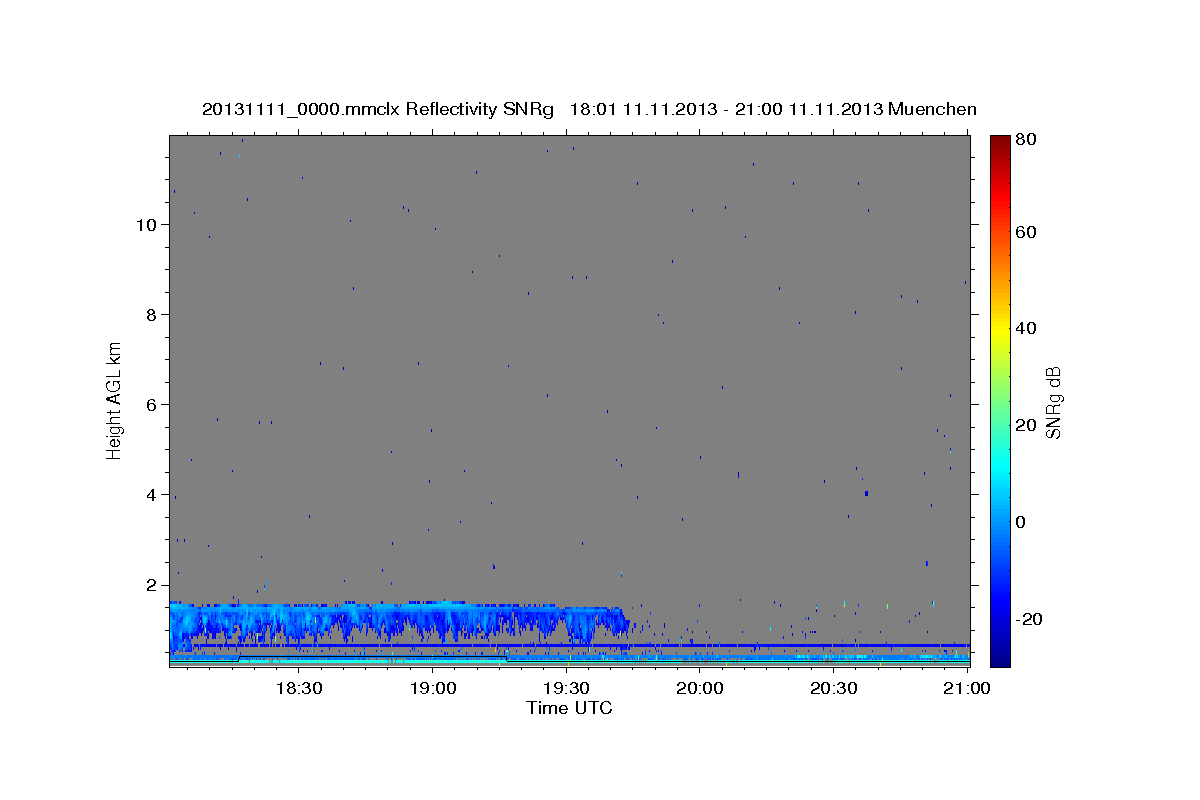The image size is (1200, 800).
Task: Click the colorbar value 0
Action: point(1021,522)
